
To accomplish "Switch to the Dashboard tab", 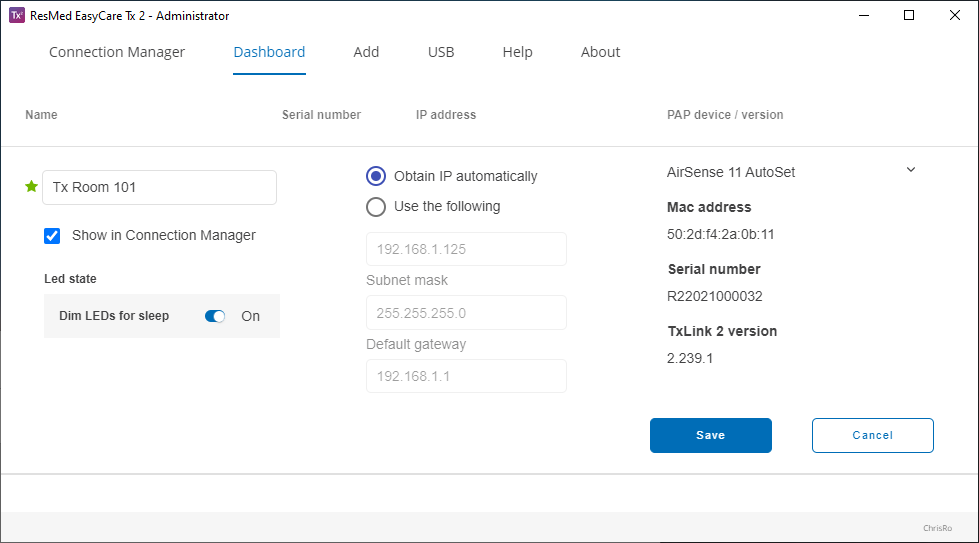I will [269, 52].
